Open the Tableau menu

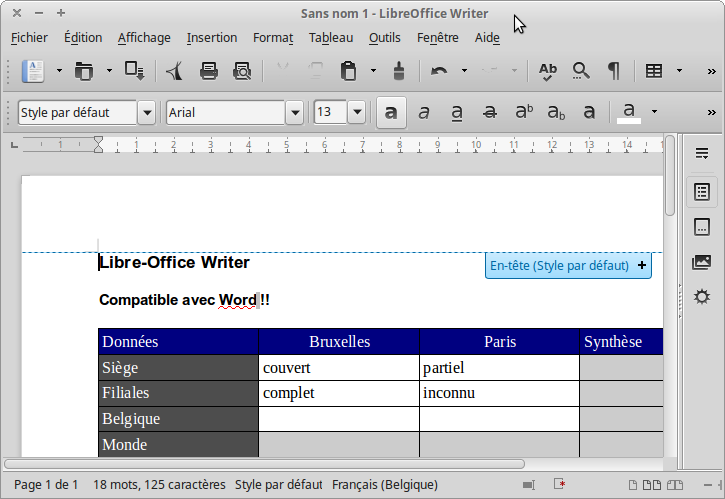click(330, 38)
